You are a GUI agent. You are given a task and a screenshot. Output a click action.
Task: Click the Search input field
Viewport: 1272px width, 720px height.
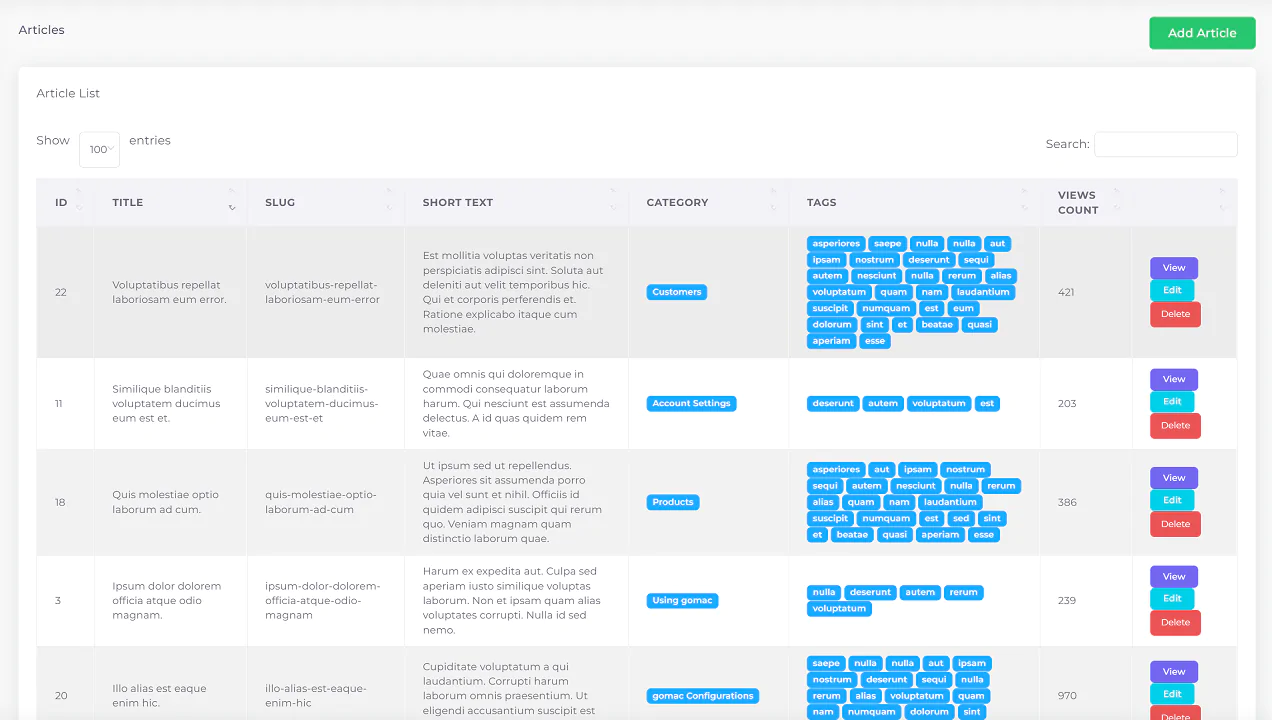[x=1165, y=144]
